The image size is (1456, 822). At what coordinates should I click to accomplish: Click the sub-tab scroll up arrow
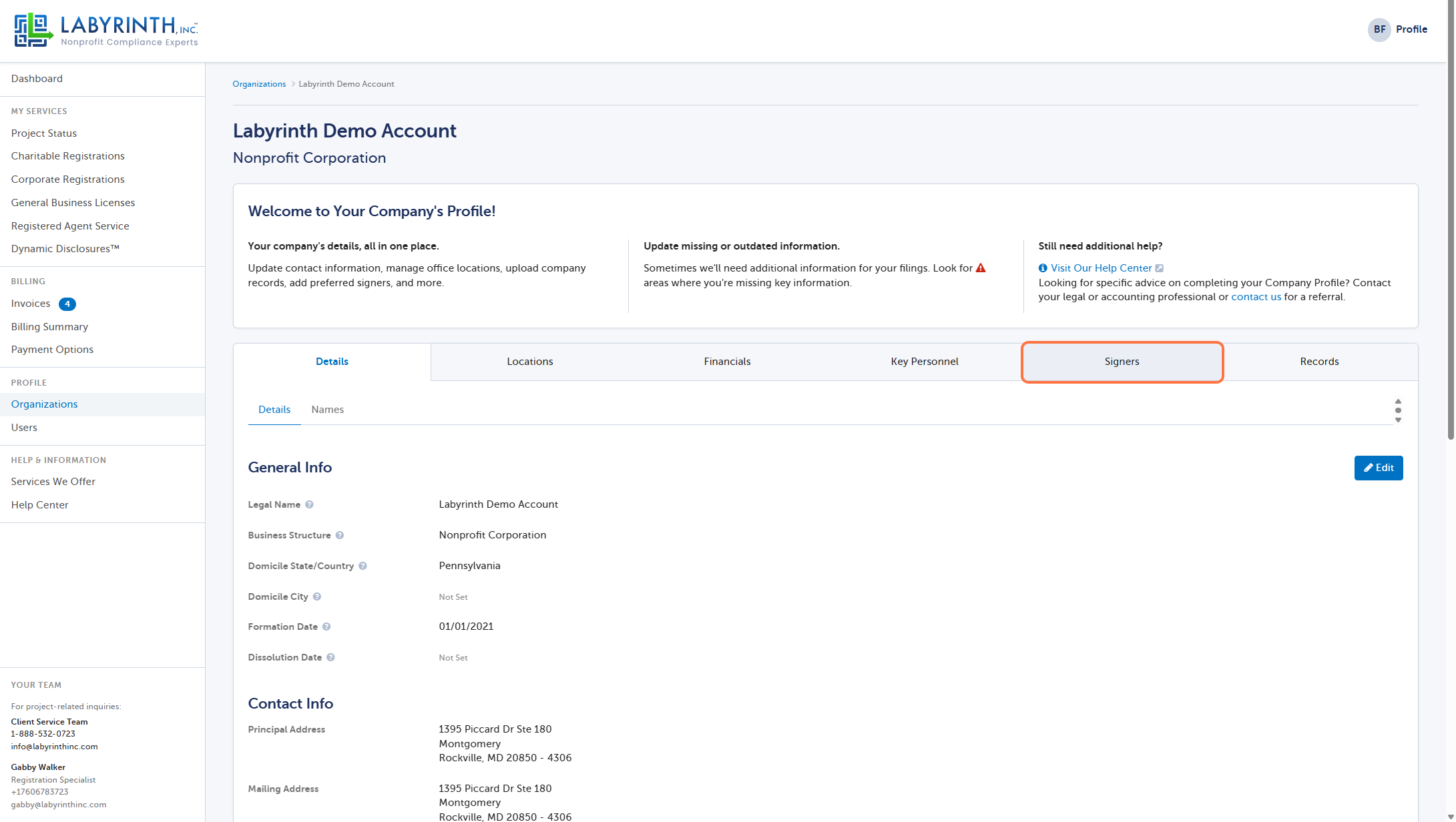[x=1398, y=402]
